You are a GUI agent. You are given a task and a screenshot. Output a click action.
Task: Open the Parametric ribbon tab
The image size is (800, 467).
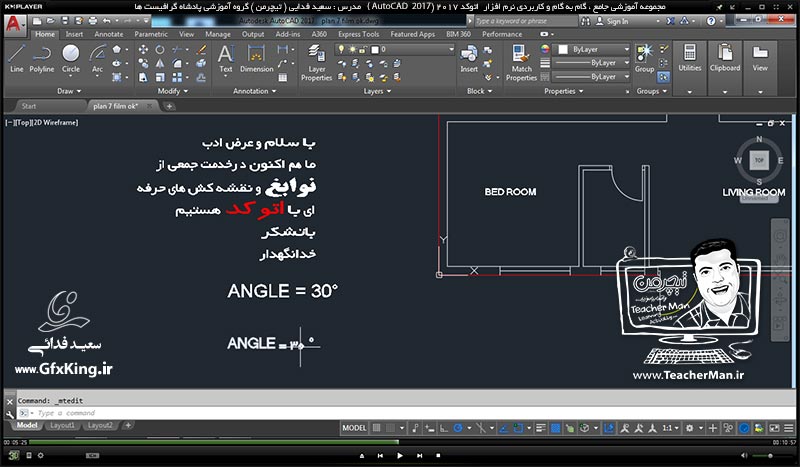(x=151, y=34)
